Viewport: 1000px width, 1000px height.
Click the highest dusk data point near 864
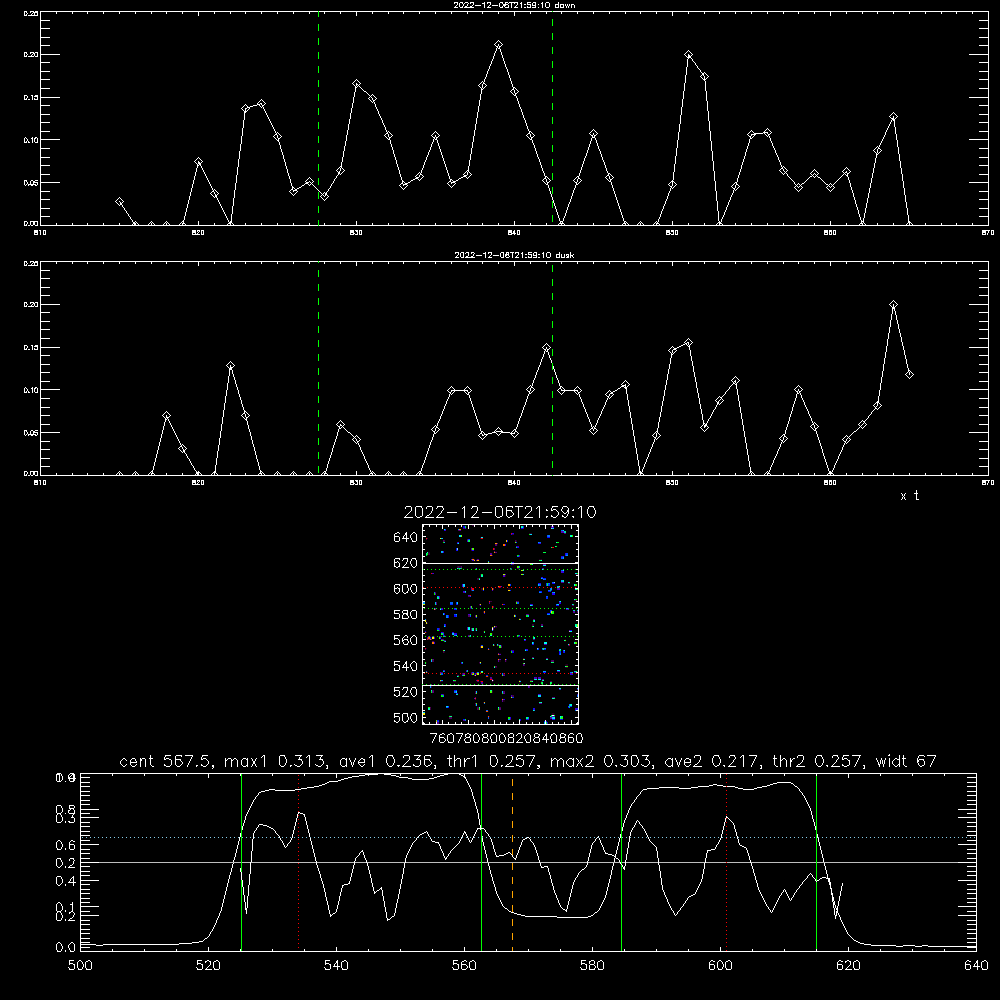pos(893,305)
